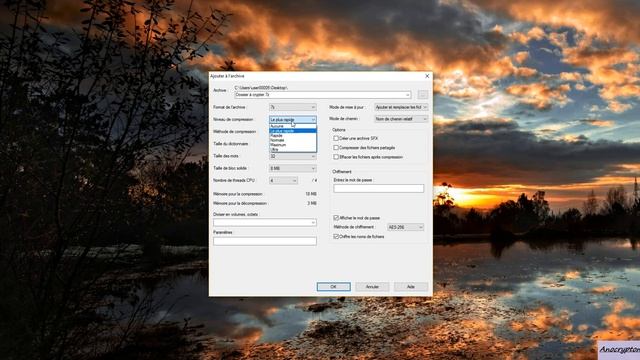Image resolution: width=640 pixels, height=360 pixels.
Task: Open the Nombre de threads CPU dropdown
Action: pyautogui.click(x=283, y=180)
